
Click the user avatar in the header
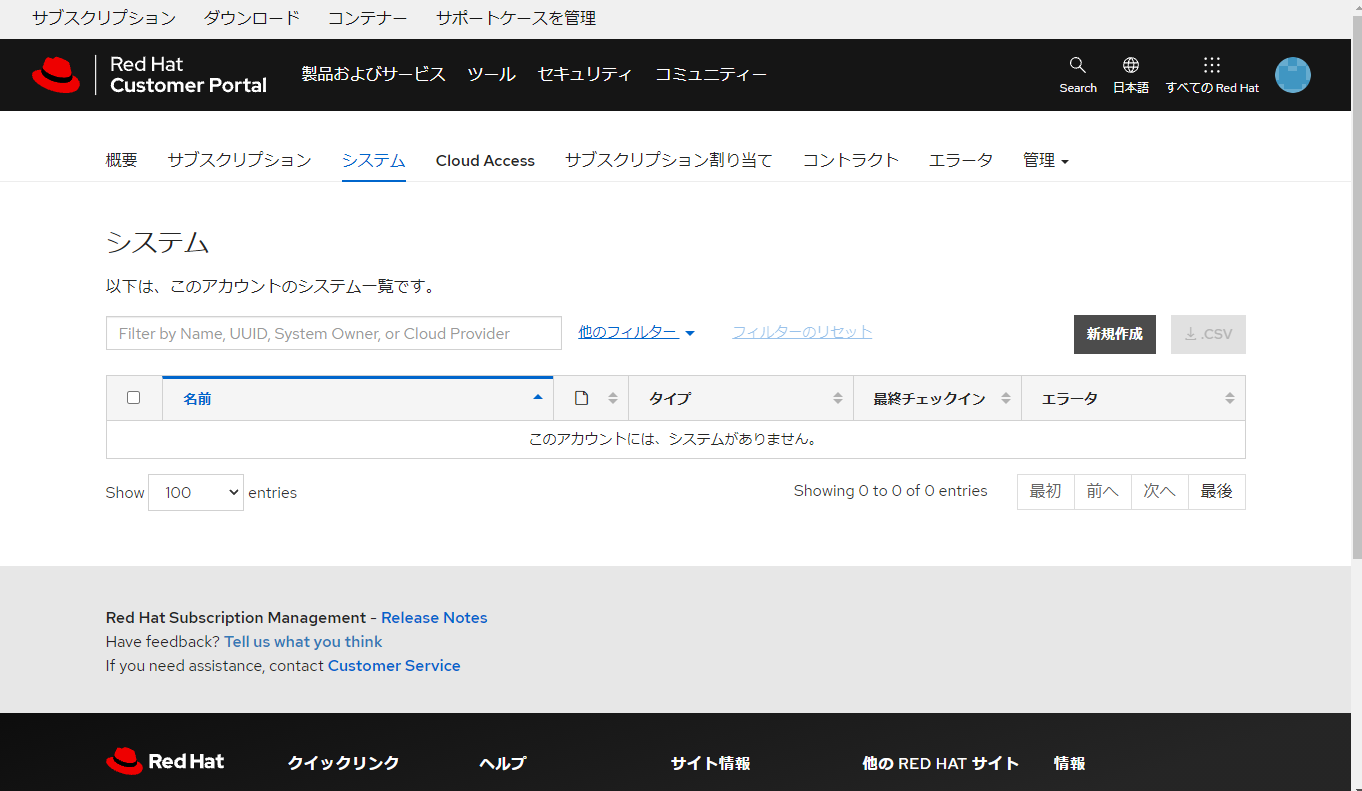[1292, 74]
